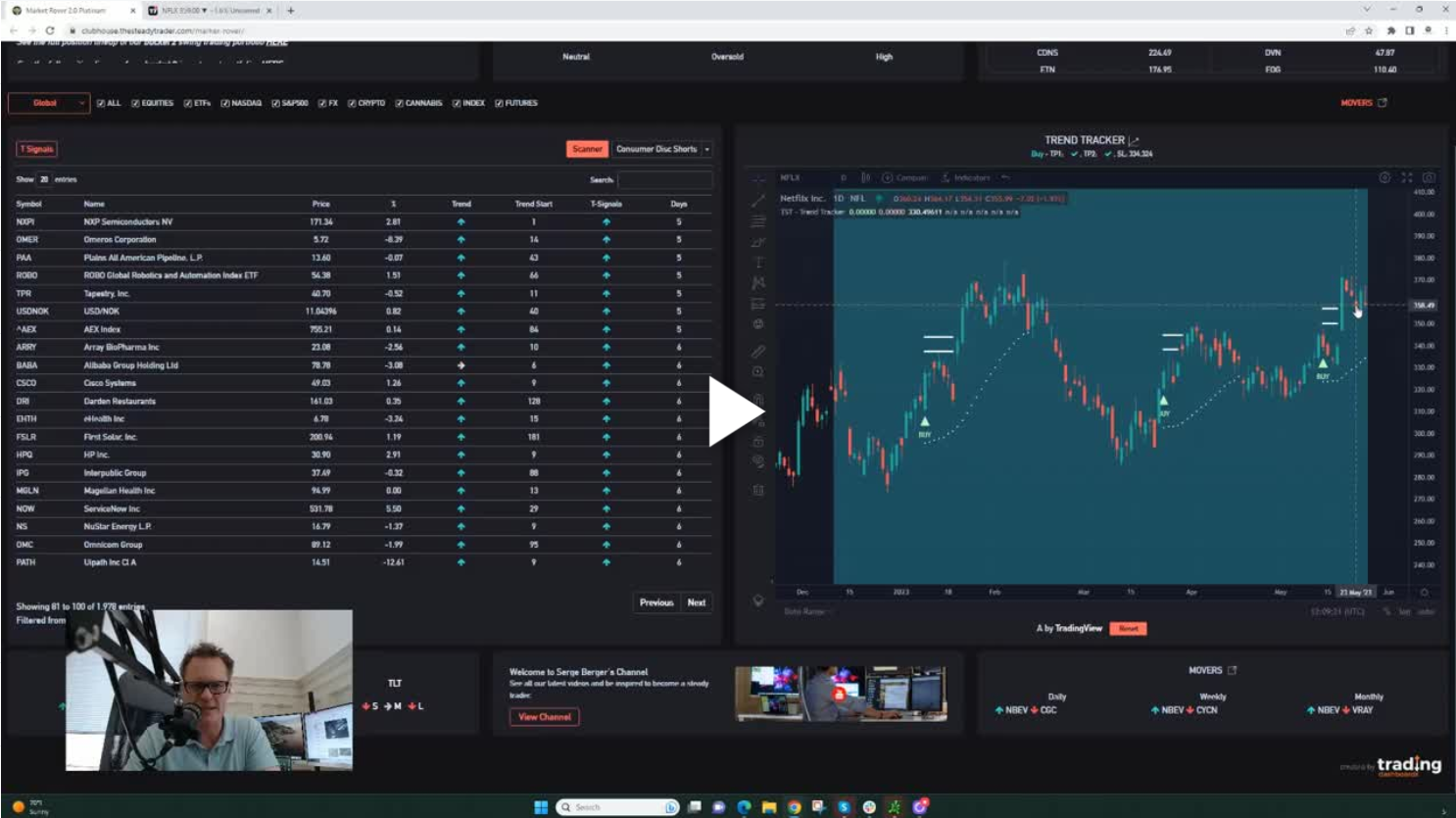The width and height of the screenshot is (1456, 818).
Task: Sort table by Symbol column header
Action: pyautogui.click(x=29, y=204)
